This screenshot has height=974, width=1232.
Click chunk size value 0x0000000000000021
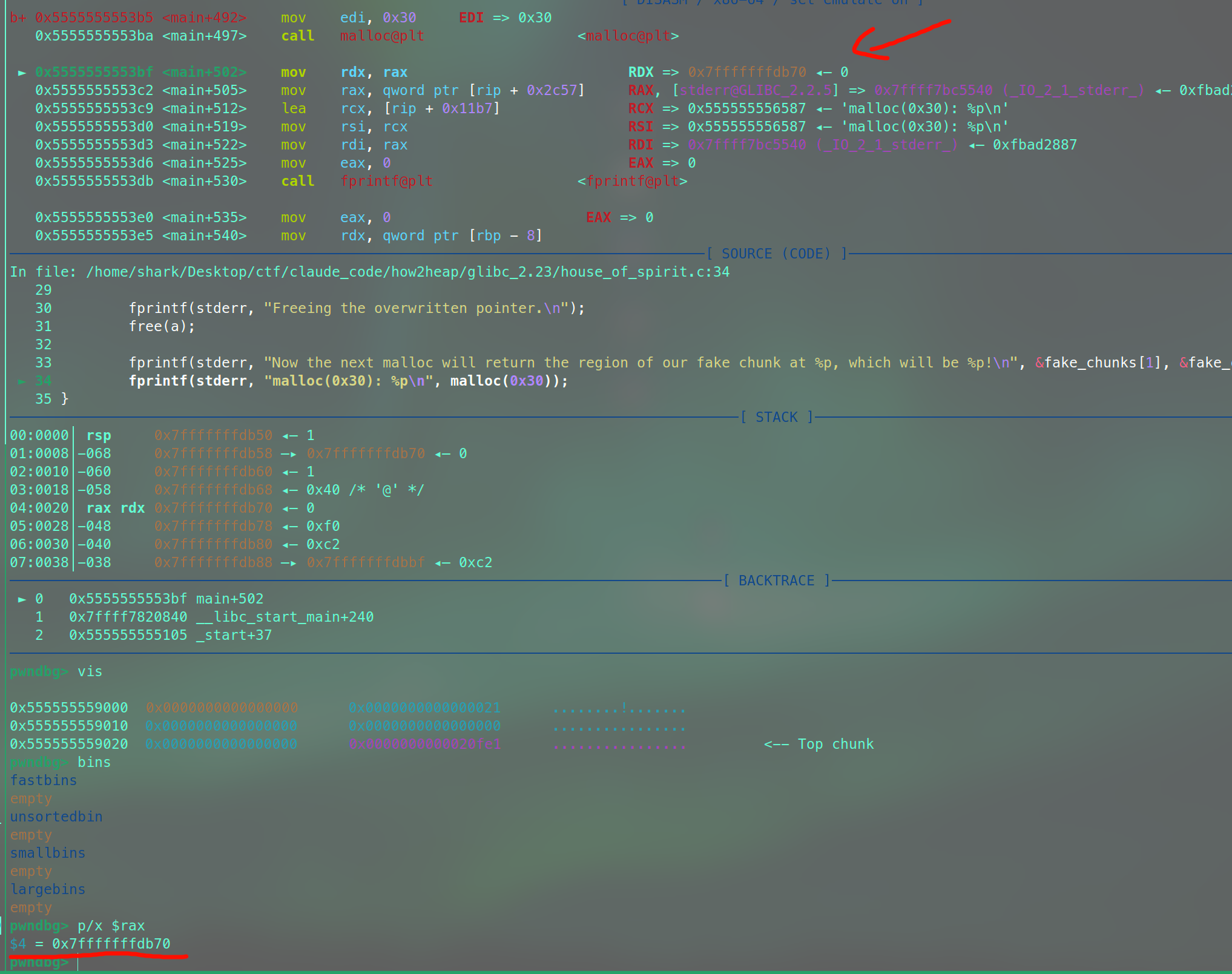(424, 708)
